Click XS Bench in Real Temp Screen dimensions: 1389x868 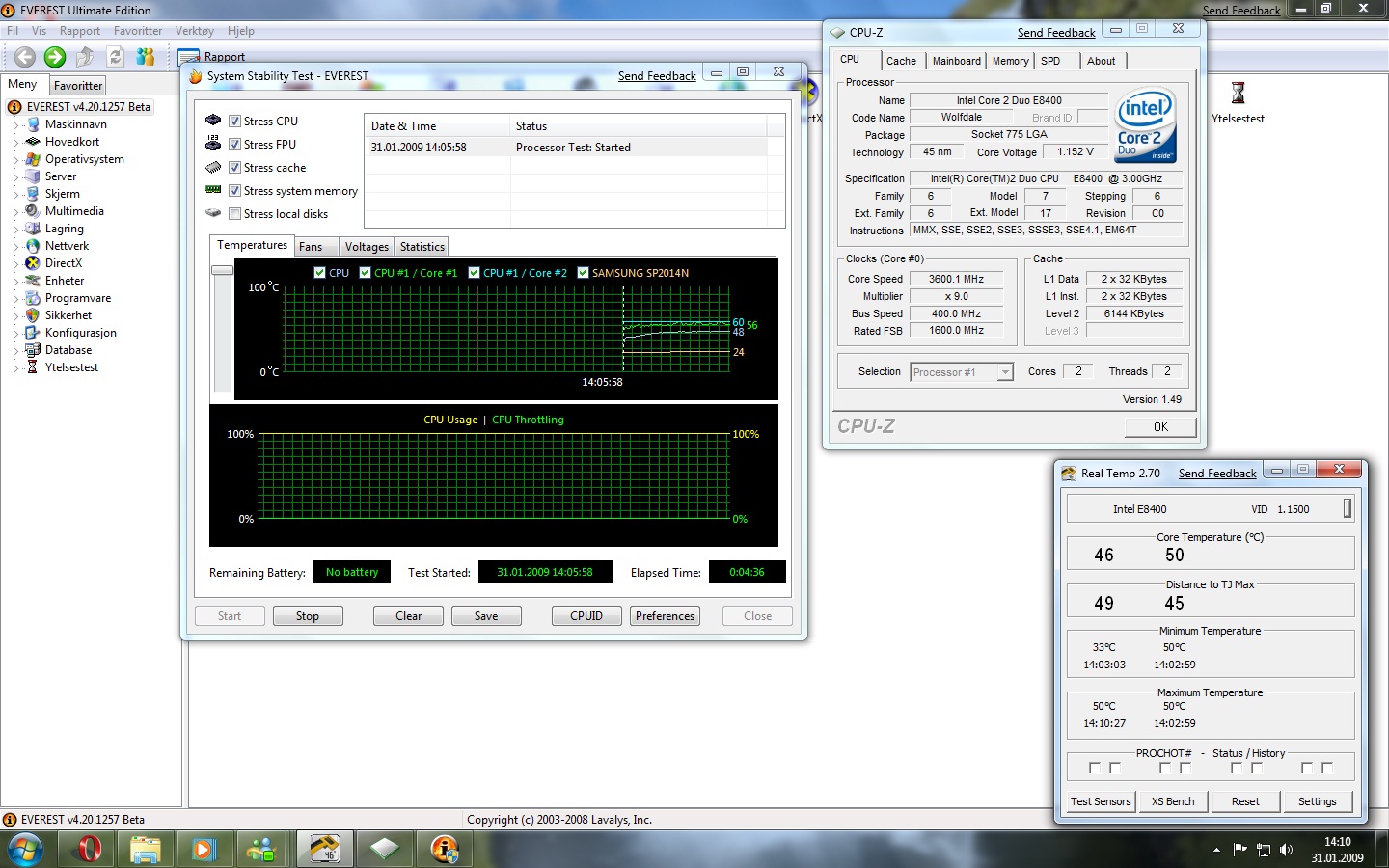coord(1173,801)
